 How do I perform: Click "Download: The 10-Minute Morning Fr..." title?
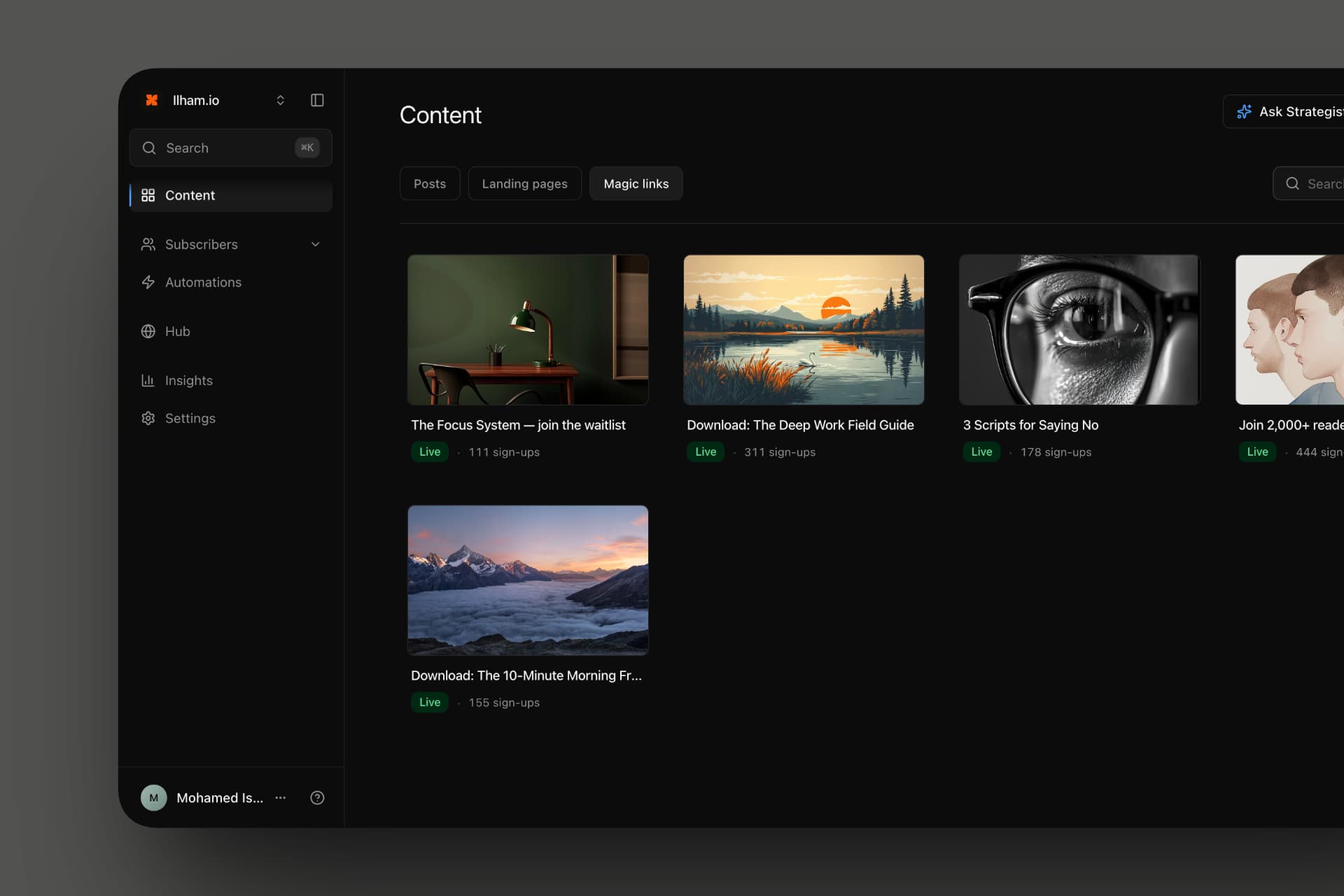point(526,675)
